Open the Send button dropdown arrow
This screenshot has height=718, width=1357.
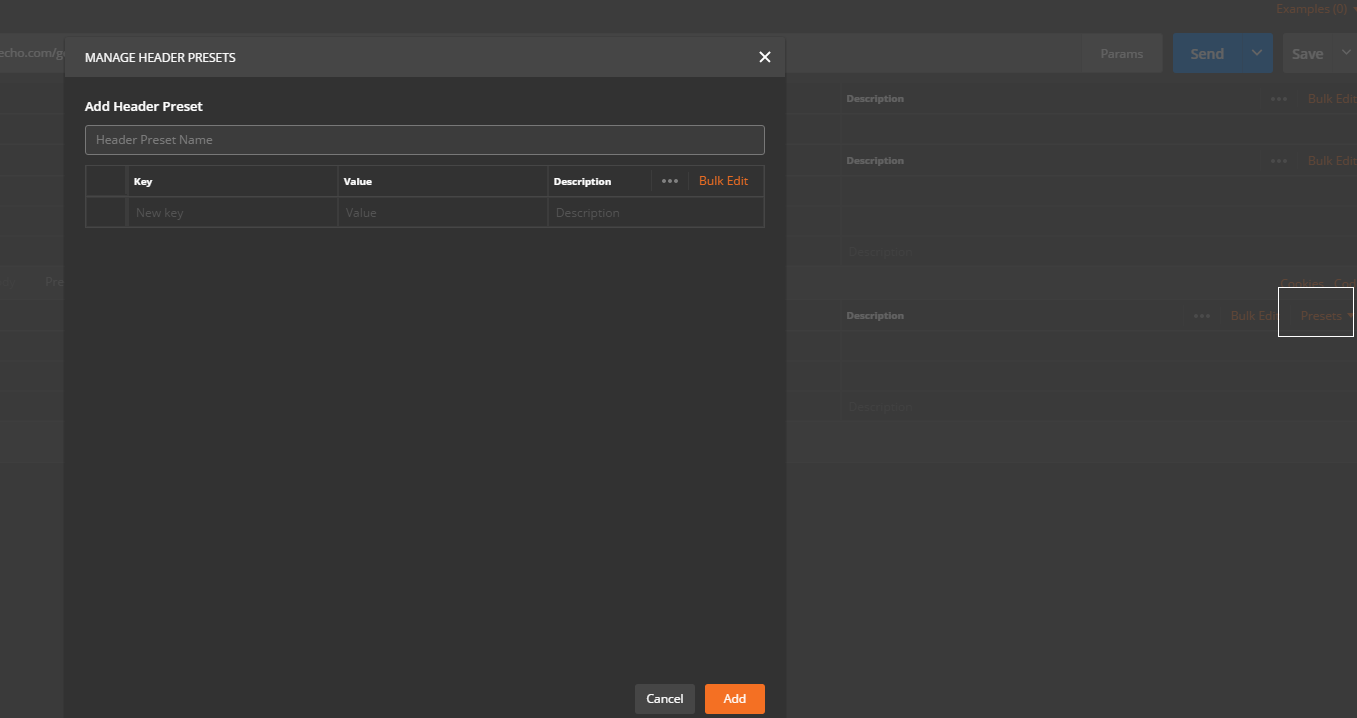[1257, 53]
